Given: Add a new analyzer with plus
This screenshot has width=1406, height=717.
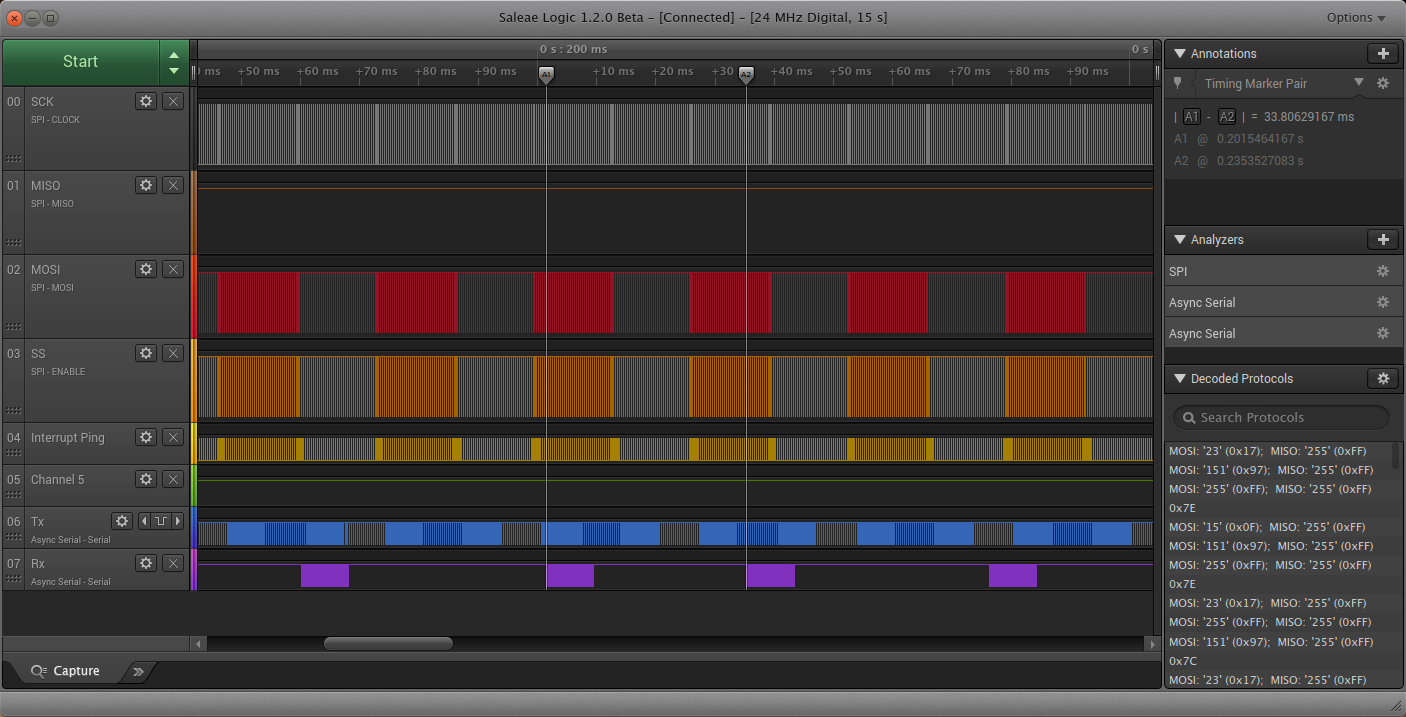Looking at the screenshot, I should tap(1383, 240).
